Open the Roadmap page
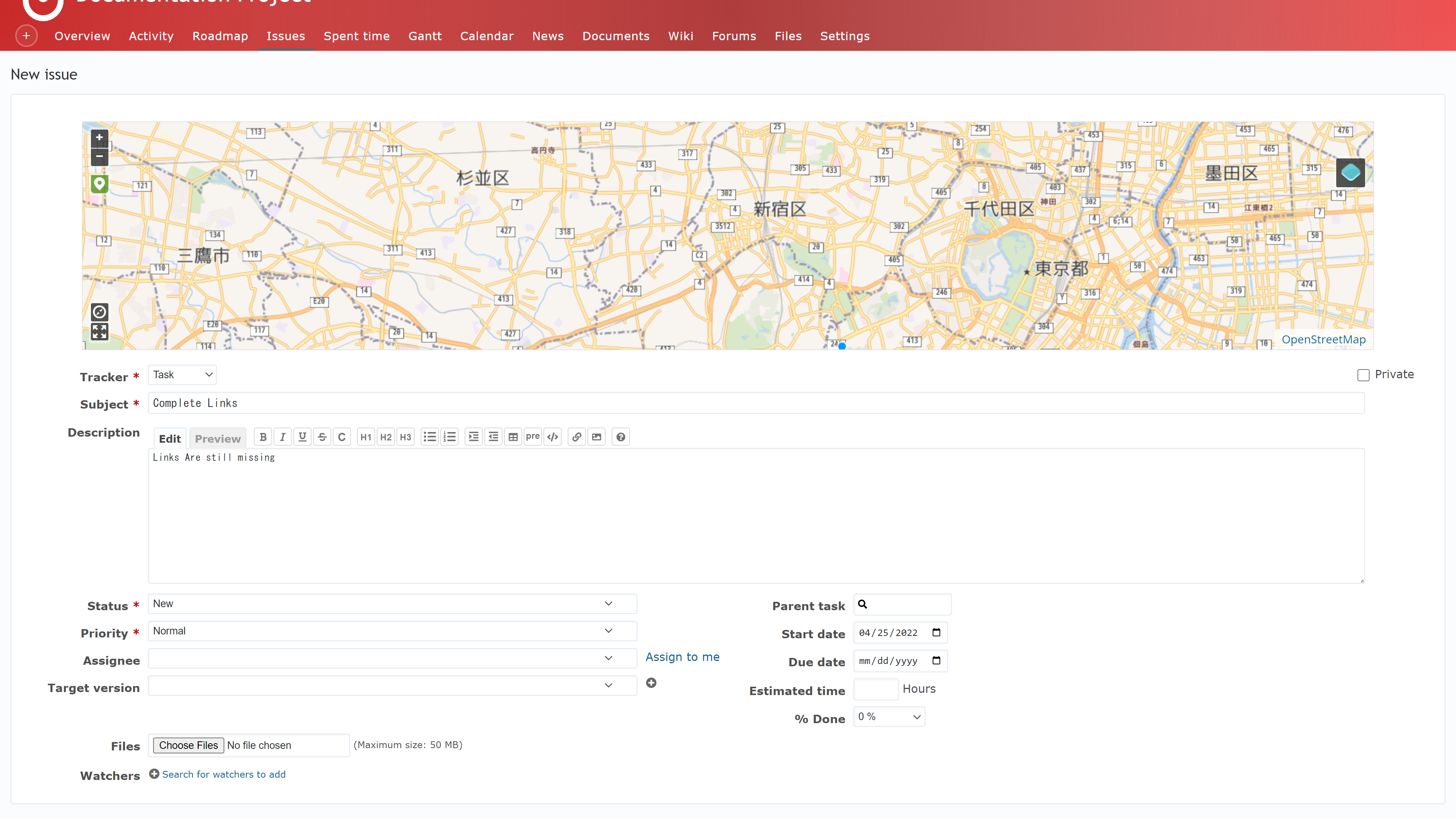The image size is (1456, 819). (x=220, y=36)
